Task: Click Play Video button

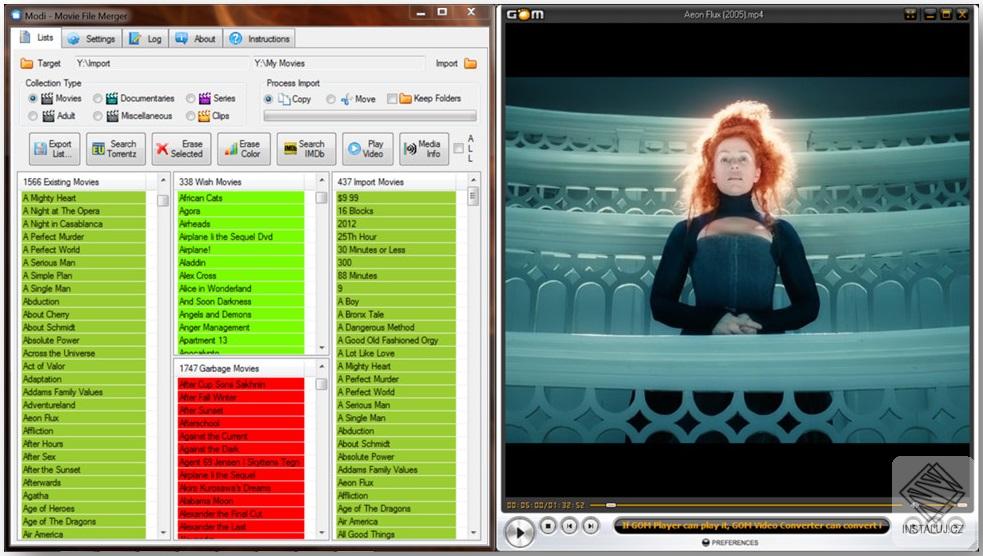Action: (x=367, y=149)
